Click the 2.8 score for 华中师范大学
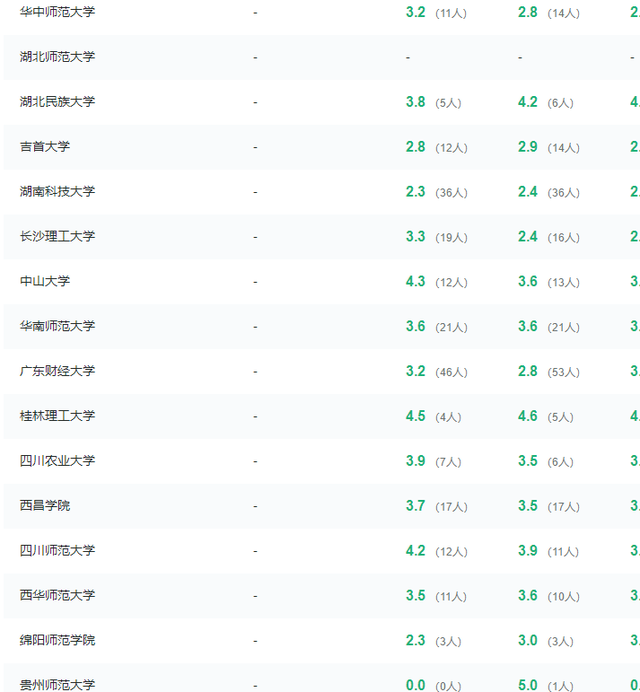 pyautogui.click(x=527, y=12)
